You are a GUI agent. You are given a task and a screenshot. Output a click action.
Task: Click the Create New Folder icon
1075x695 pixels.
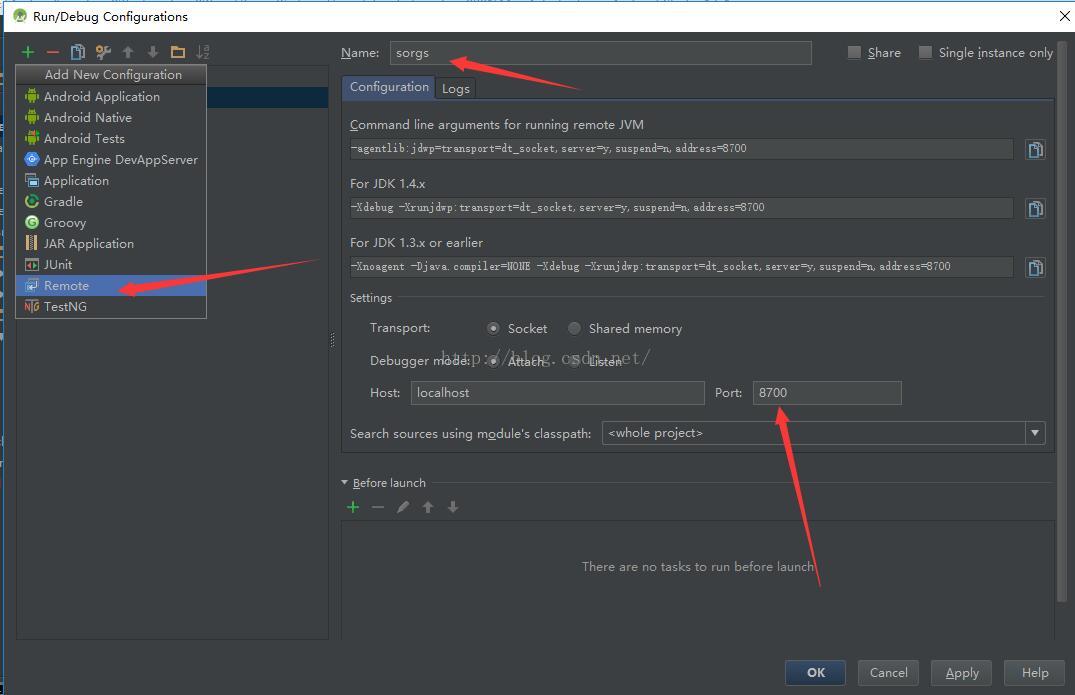(x=178, y=52)
